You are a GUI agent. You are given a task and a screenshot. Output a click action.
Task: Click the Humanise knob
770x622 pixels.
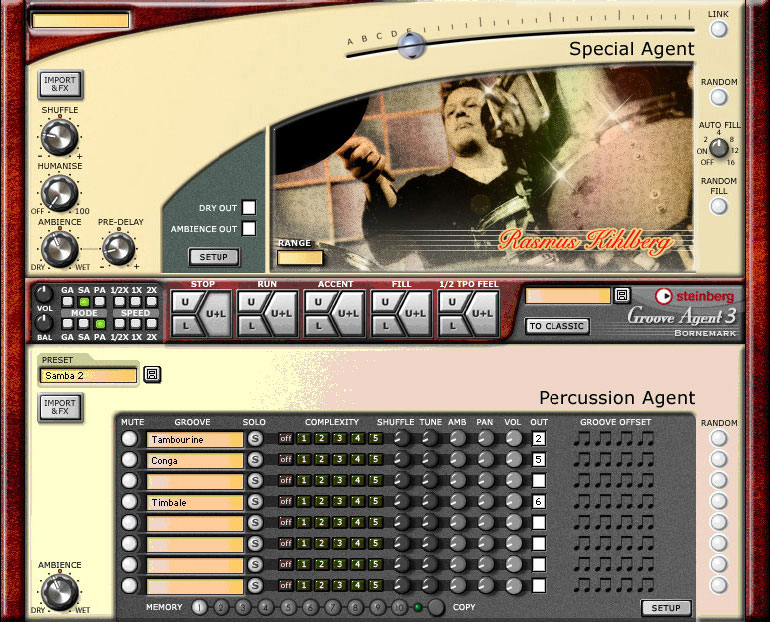[x=59, y=193]
